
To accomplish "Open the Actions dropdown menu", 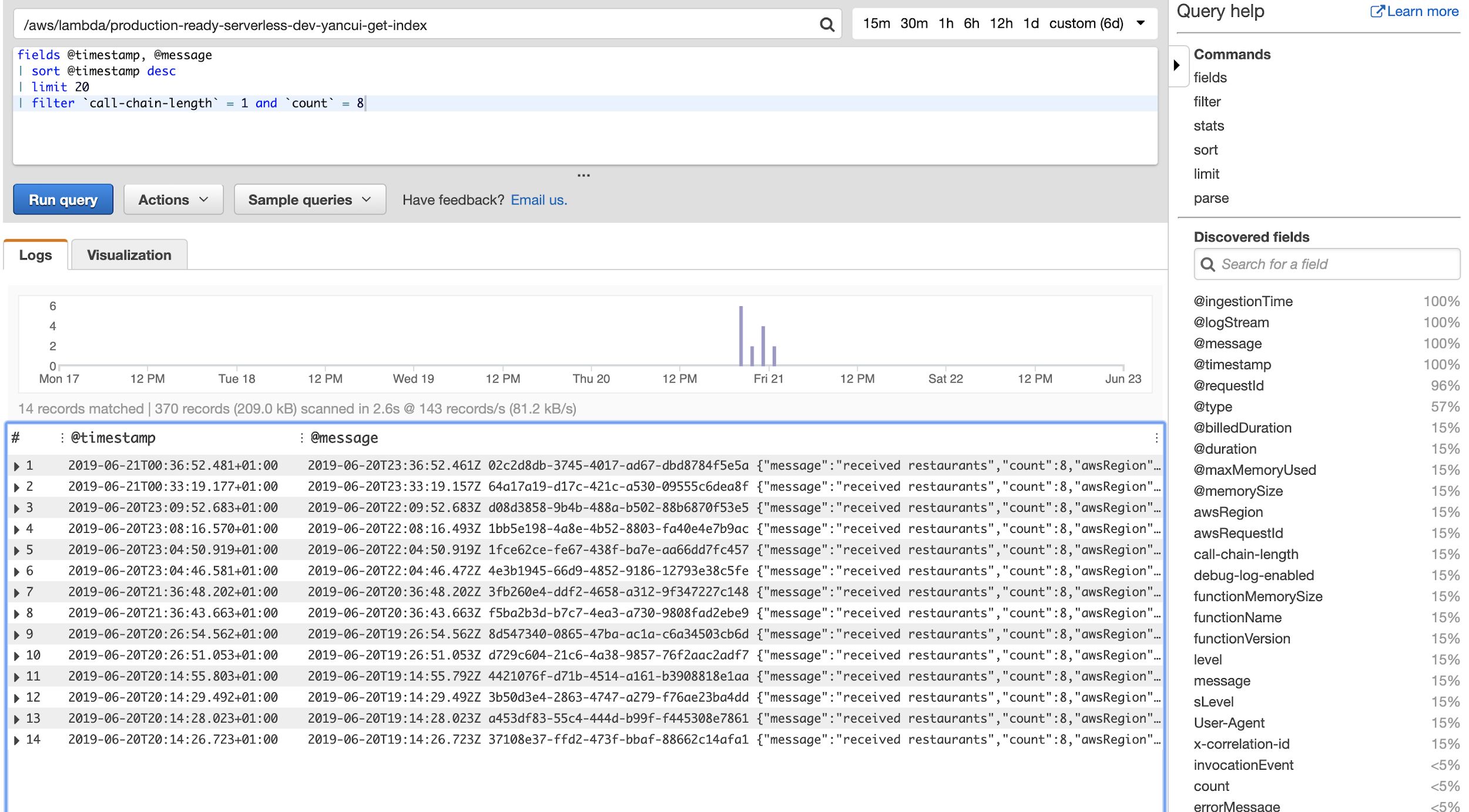I will (x=172, y=199).
